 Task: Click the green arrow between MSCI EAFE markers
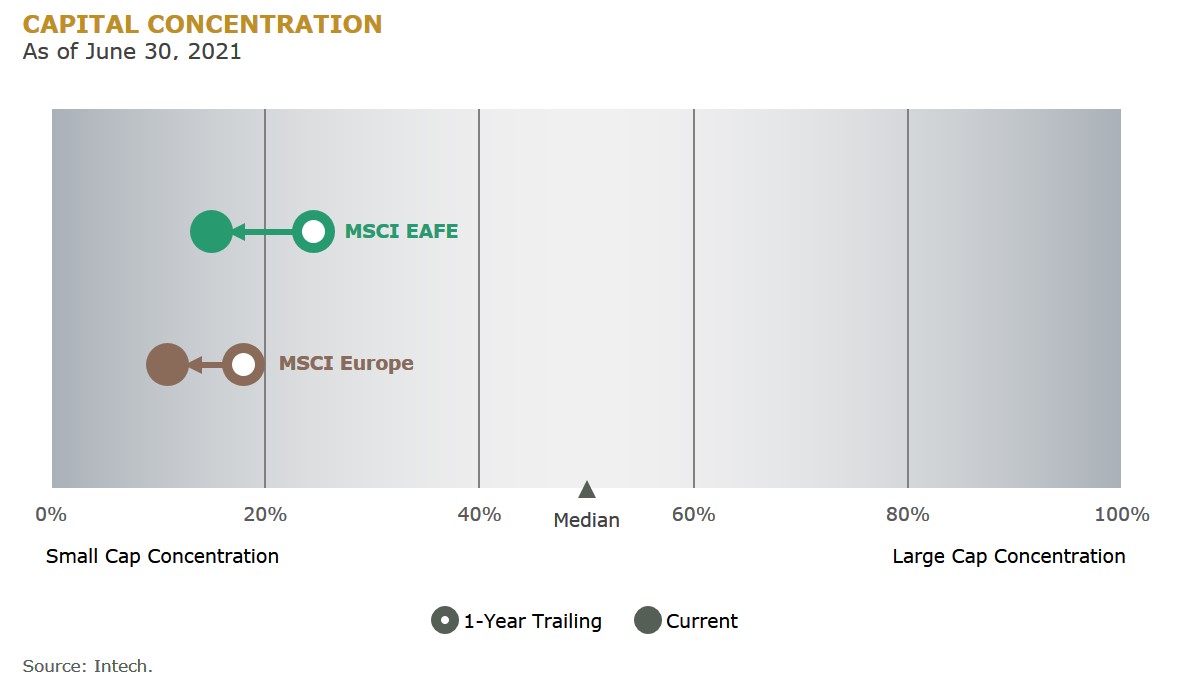click(x=262, y=232)
